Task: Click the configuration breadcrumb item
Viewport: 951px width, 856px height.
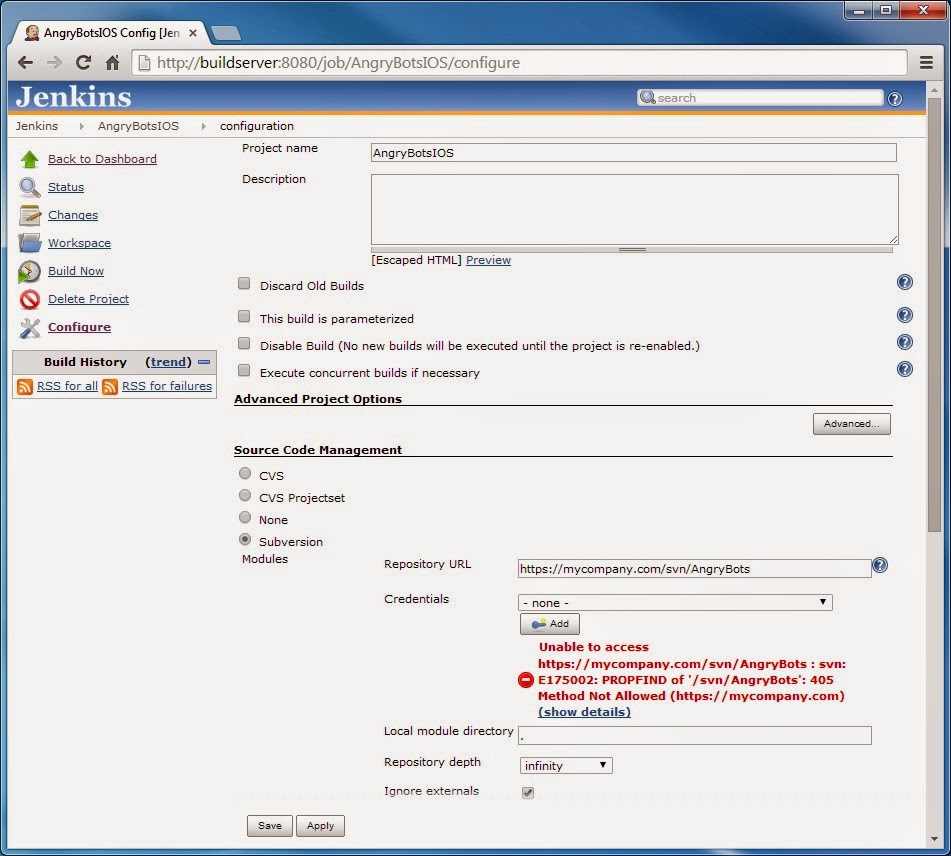Action: pyautogui.click(x=257, y=126)
